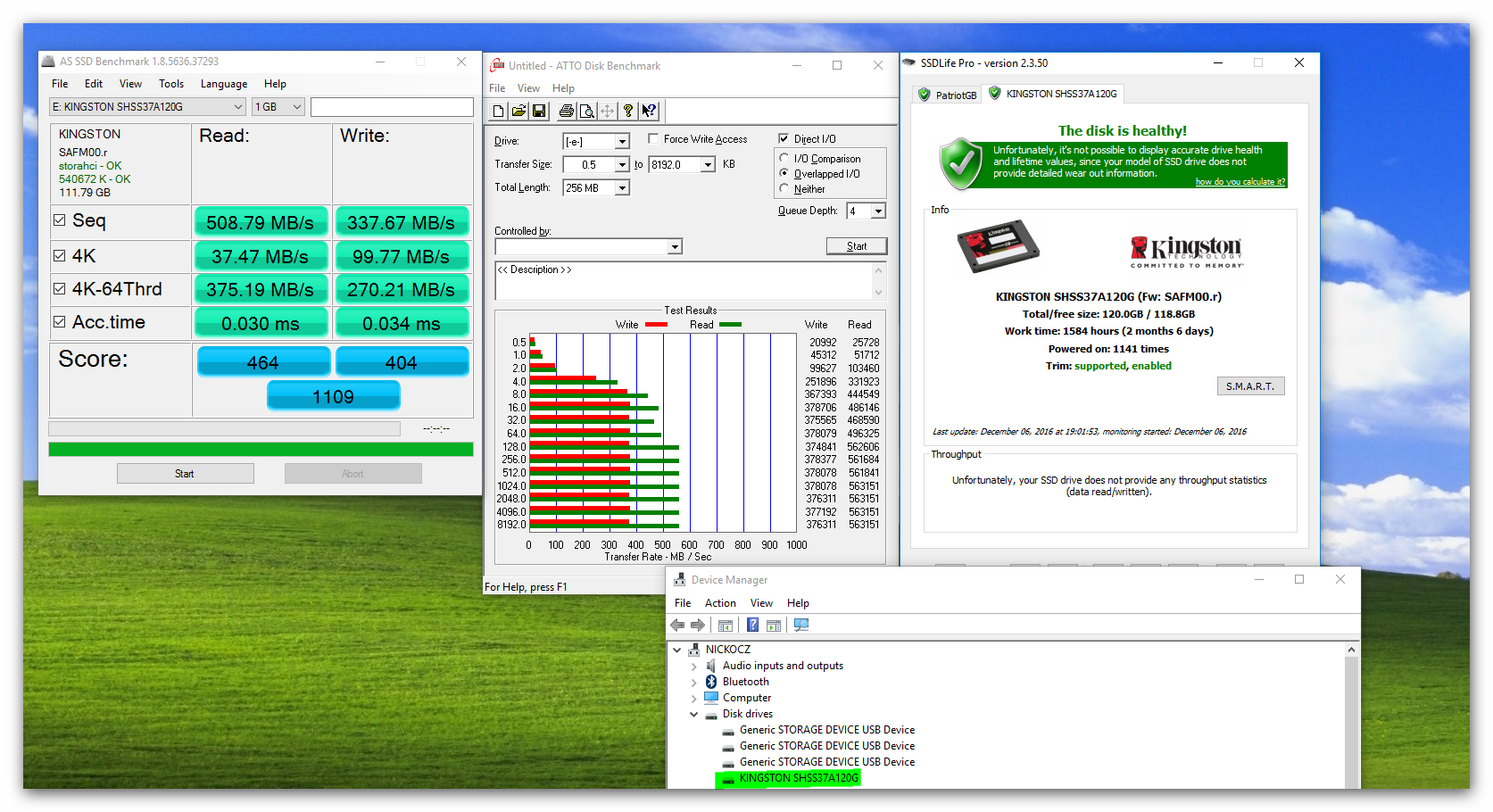Expand the Bluetooth tree node

(x=694, y=682)
